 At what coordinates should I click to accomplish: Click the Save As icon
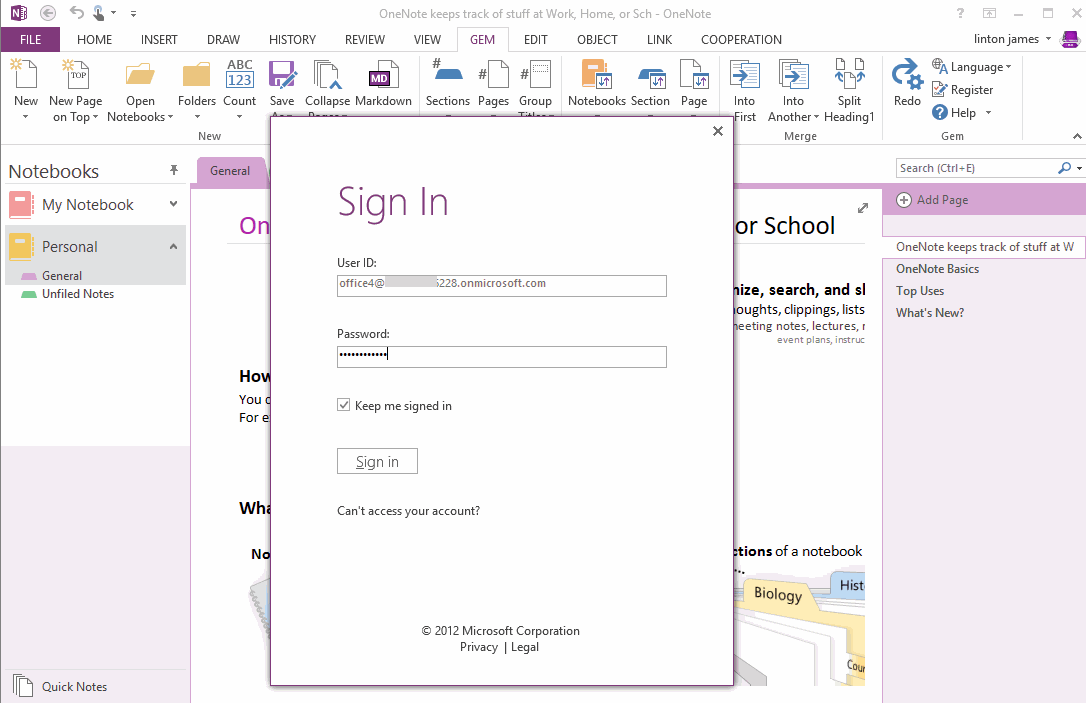[282, 75]
